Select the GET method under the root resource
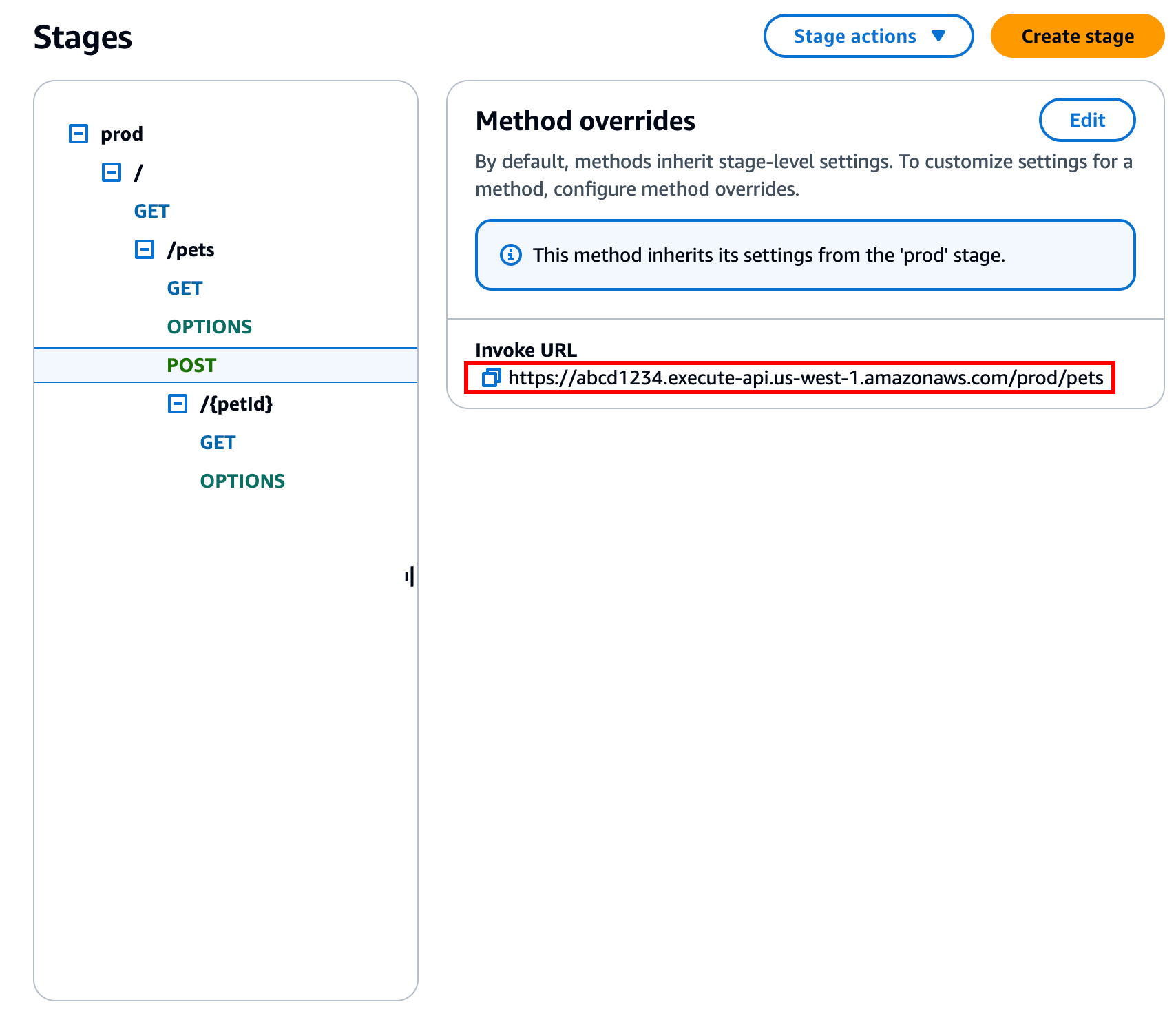Viewport: 1176px width, 1018px height. [x=151, y=211]
